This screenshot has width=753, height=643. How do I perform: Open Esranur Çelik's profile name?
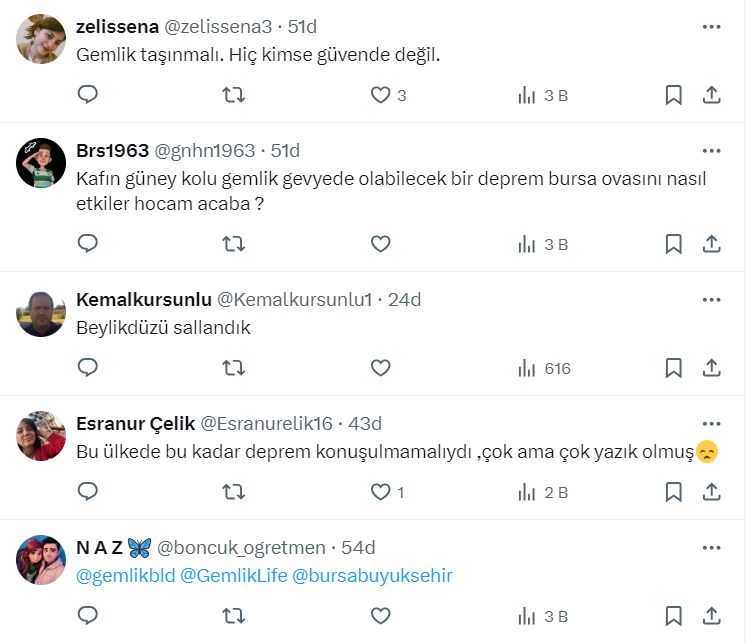tap(135, 423)
